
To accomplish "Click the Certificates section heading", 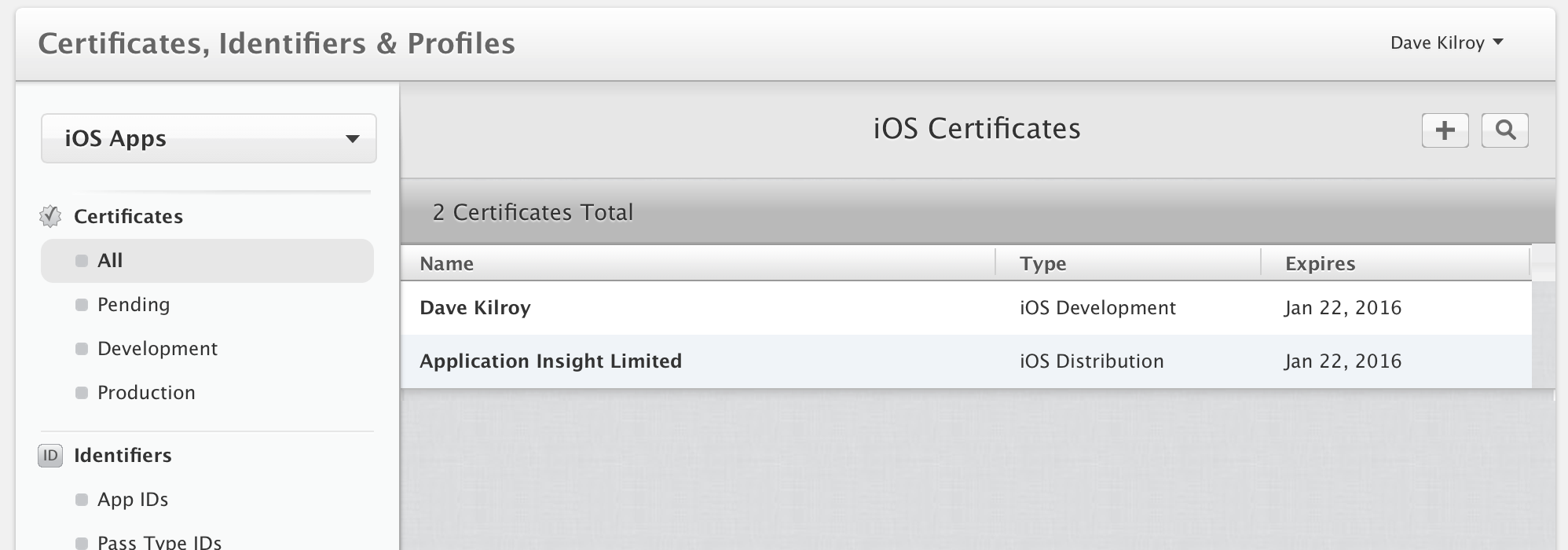I will click(128, 217).
